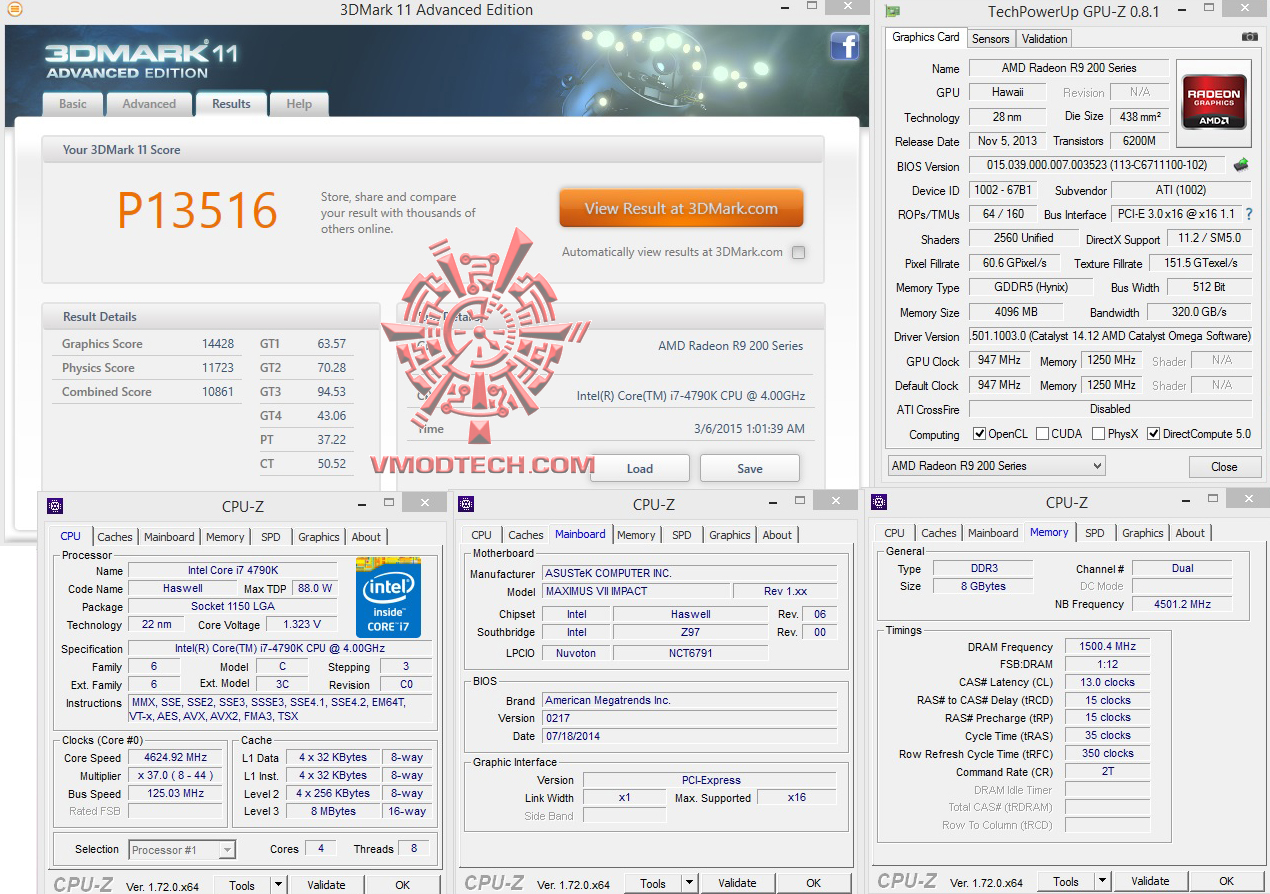Open the Facebook icon in 3DMark 11
The height and width of the screenshot is (894, 1270).
845,46
